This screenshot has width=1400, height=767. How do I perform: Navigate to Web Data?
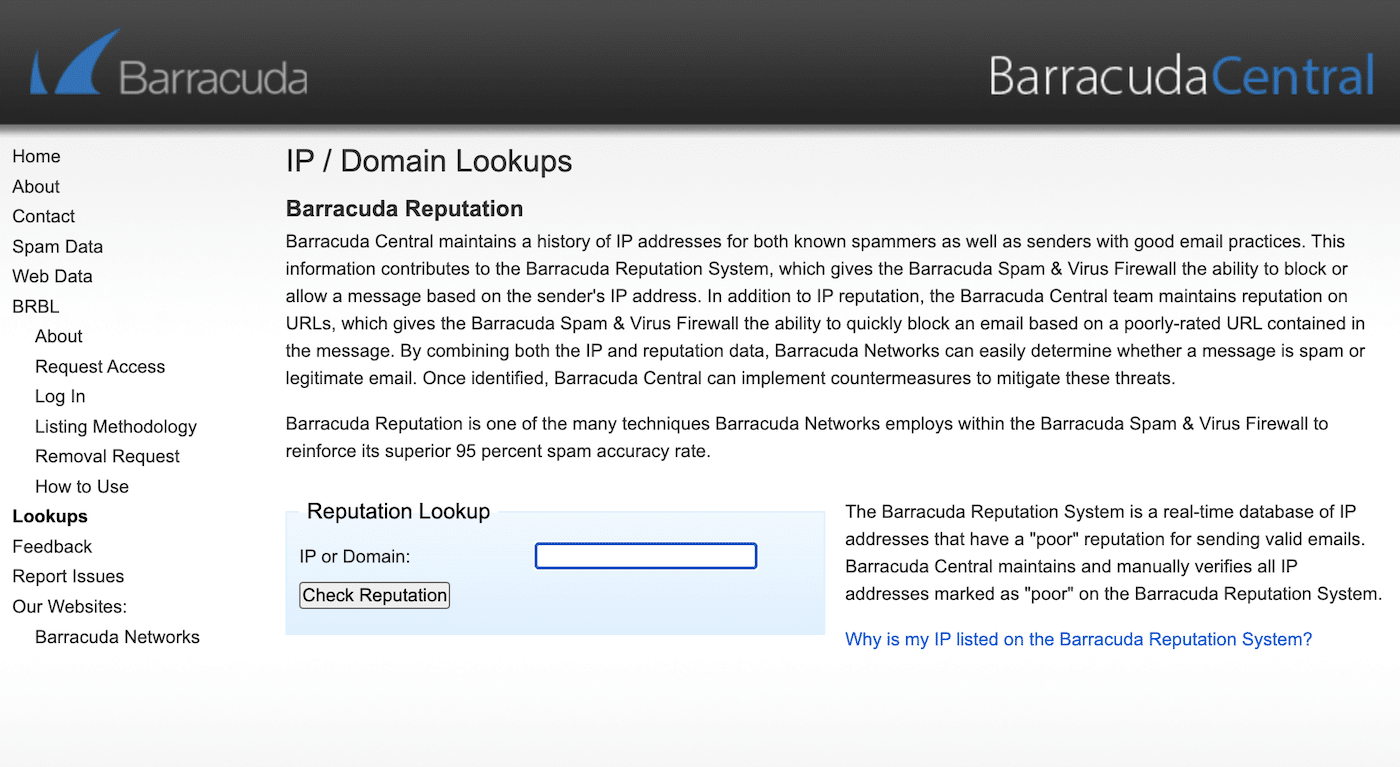click(52, 276)
